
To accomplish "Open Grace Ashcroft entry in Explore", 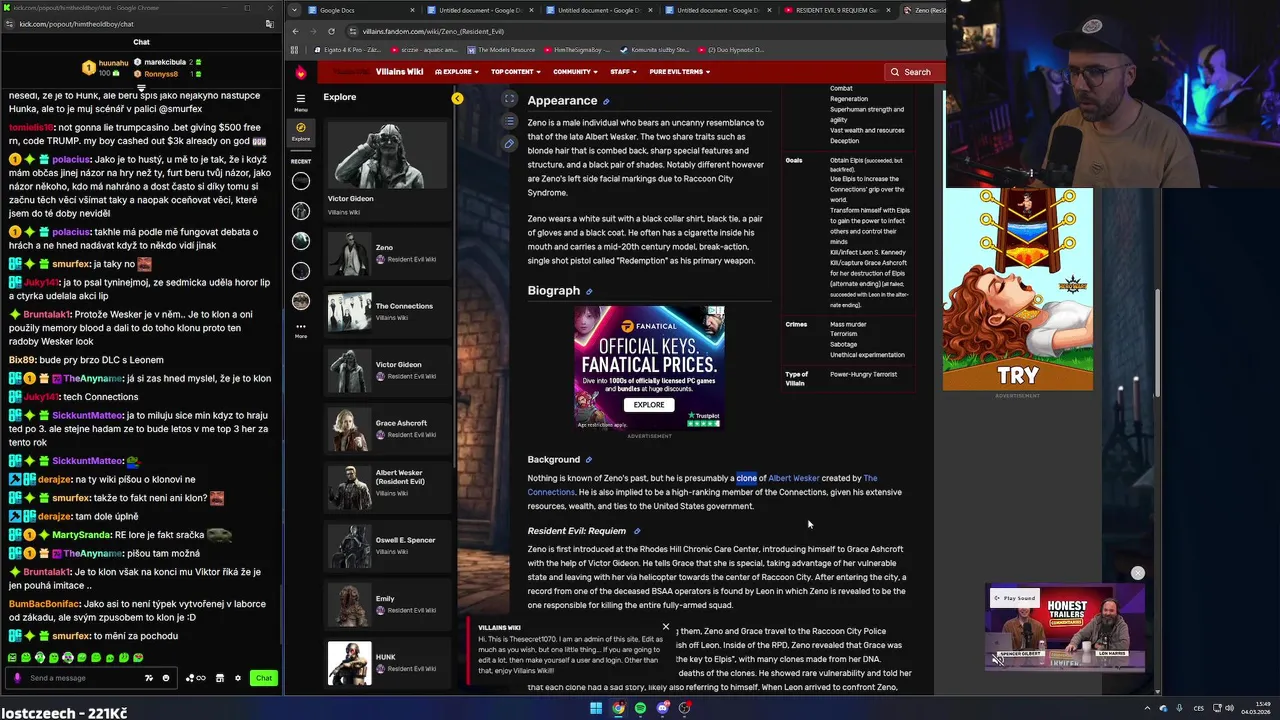I will tap(388, 429).
